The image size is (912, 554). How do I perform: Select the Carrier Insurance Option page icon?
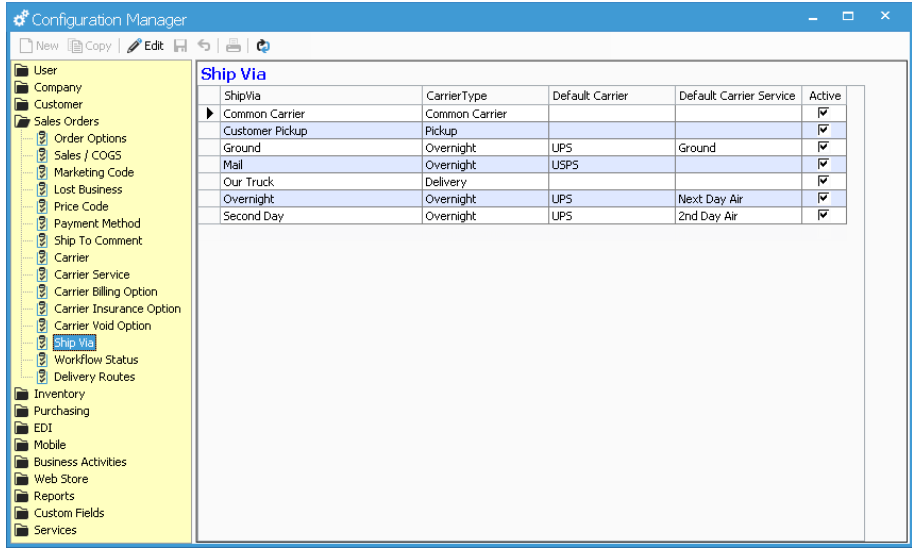click(42, 308)
